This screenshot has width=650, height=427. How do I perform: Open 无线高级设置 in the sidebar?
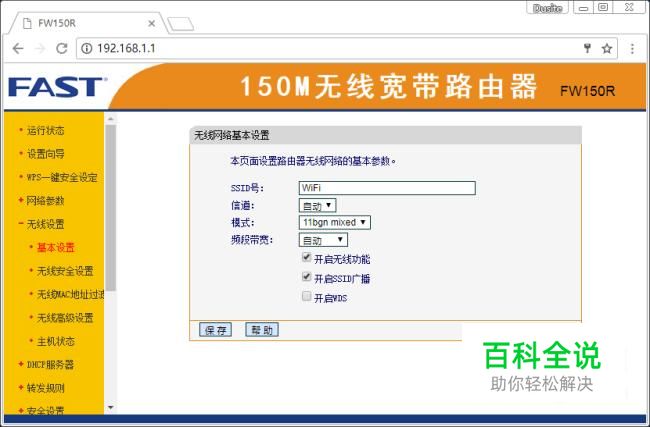pos(65,318)
